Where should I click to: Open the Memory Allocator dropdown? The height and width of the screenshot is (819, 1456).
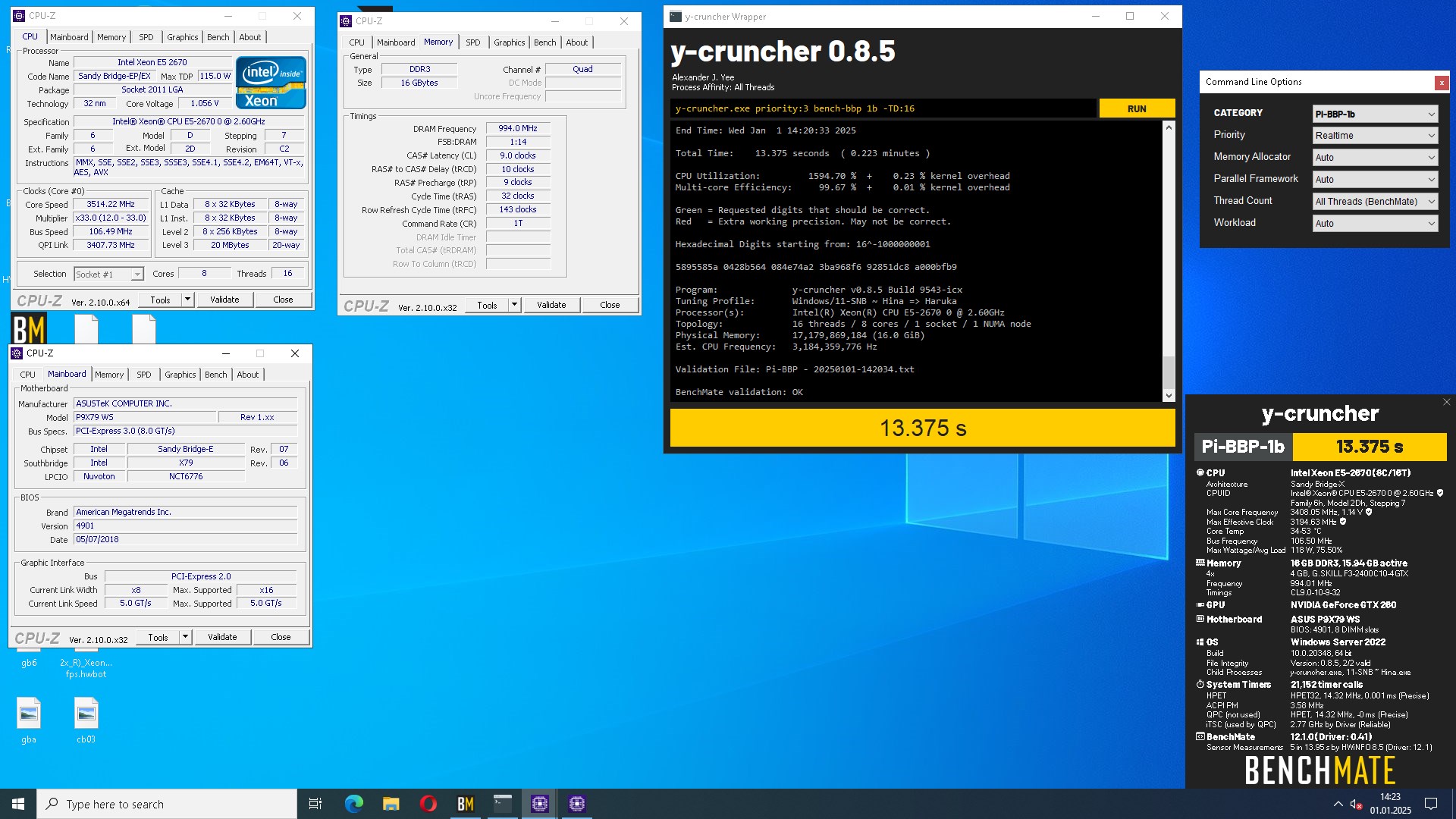pyautogui.click(x=1375, y=157)
